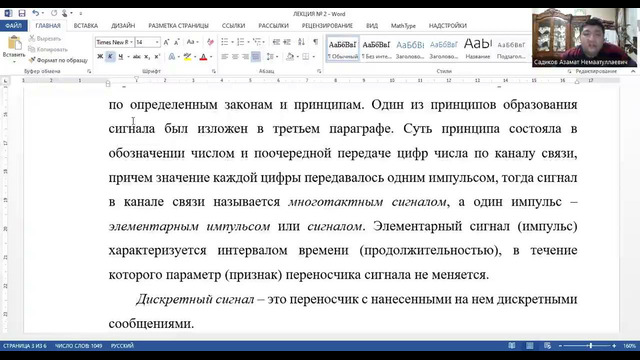Image resolution: width=640 pixels, height=360 pixels.
Task: Apply yellow text highlight color
Action: tap(187, 57)
